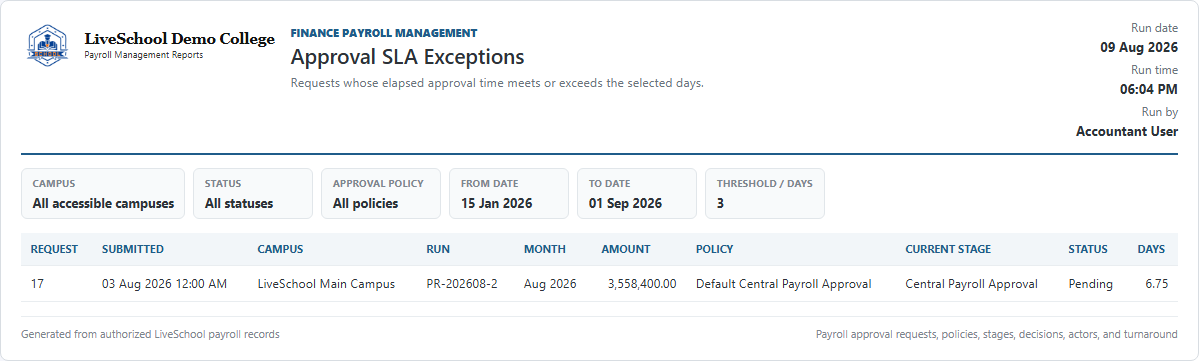Click the Payroll Management Reports subtitle
Image resolution: width=1199 pixels, height=362 pixels.
pyautogui.click(x=144, y=55)
